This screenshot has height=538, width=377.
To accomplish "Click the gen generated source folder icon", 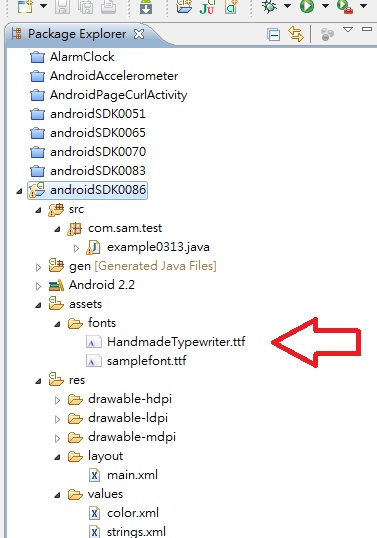I will coord(56,266).
